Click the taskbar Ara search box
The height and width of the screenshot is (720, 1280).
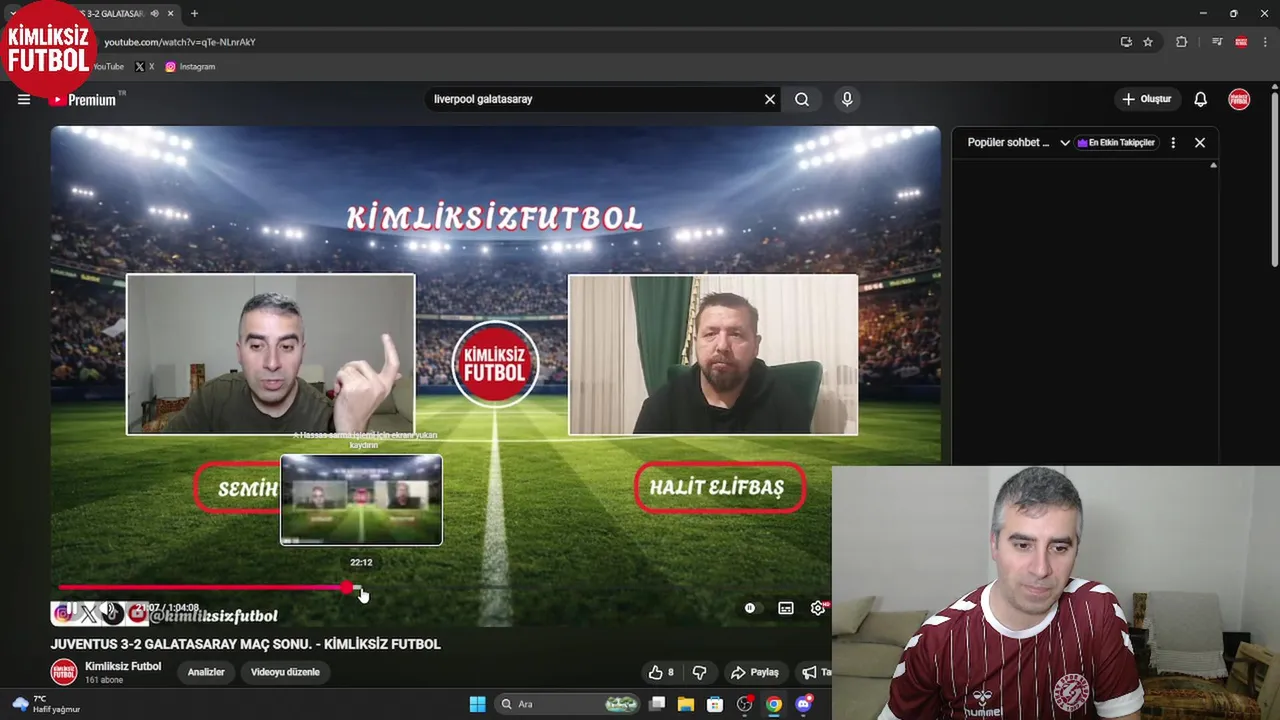tap(568, 704)
